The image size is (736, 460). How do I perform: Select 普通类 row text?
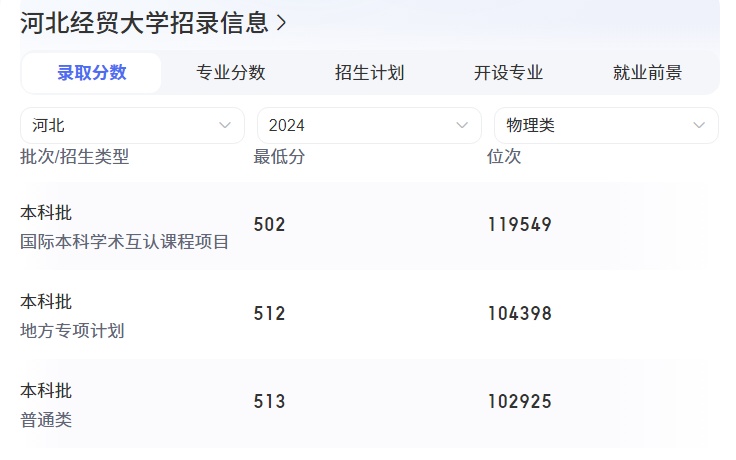46,420
